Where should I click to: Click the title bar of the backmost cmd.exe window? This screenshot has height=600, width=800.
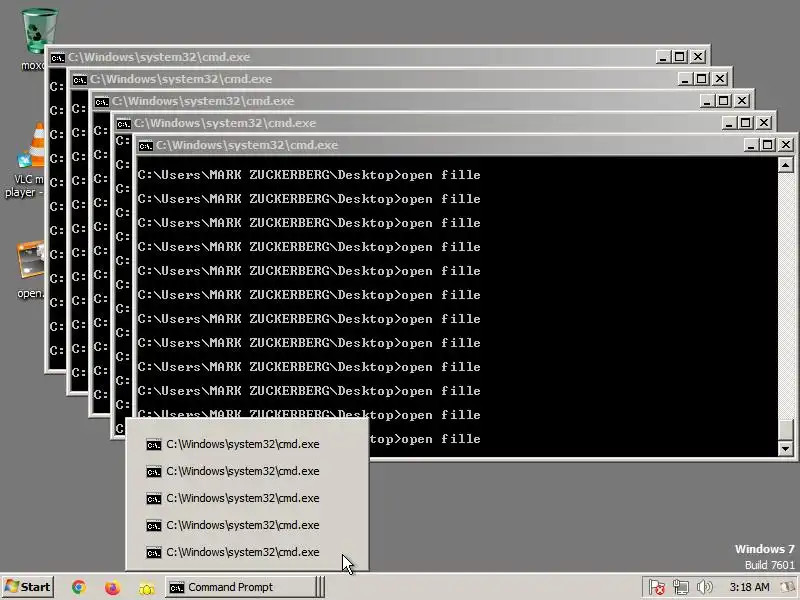[x=378, y=57]
